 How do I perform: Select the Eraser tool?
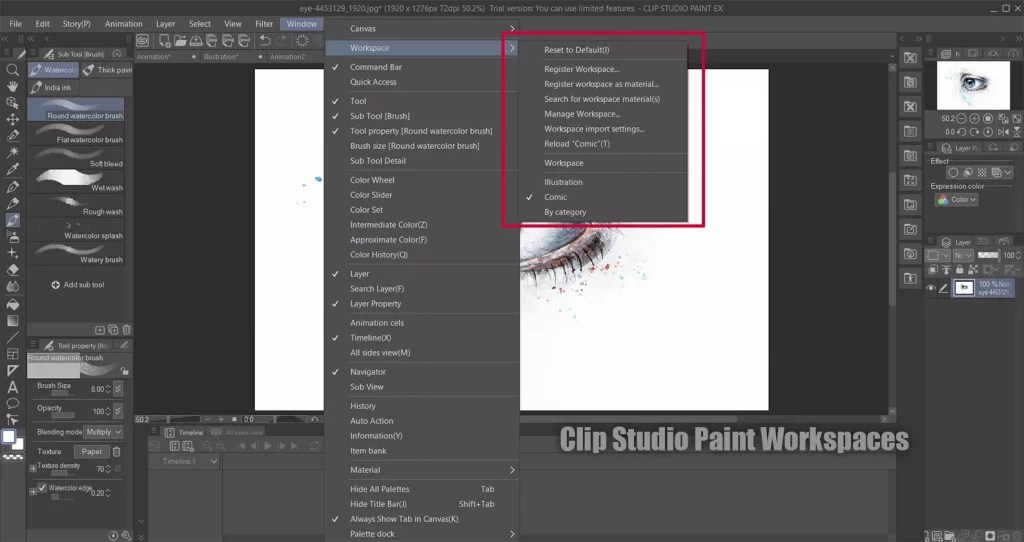12,270
